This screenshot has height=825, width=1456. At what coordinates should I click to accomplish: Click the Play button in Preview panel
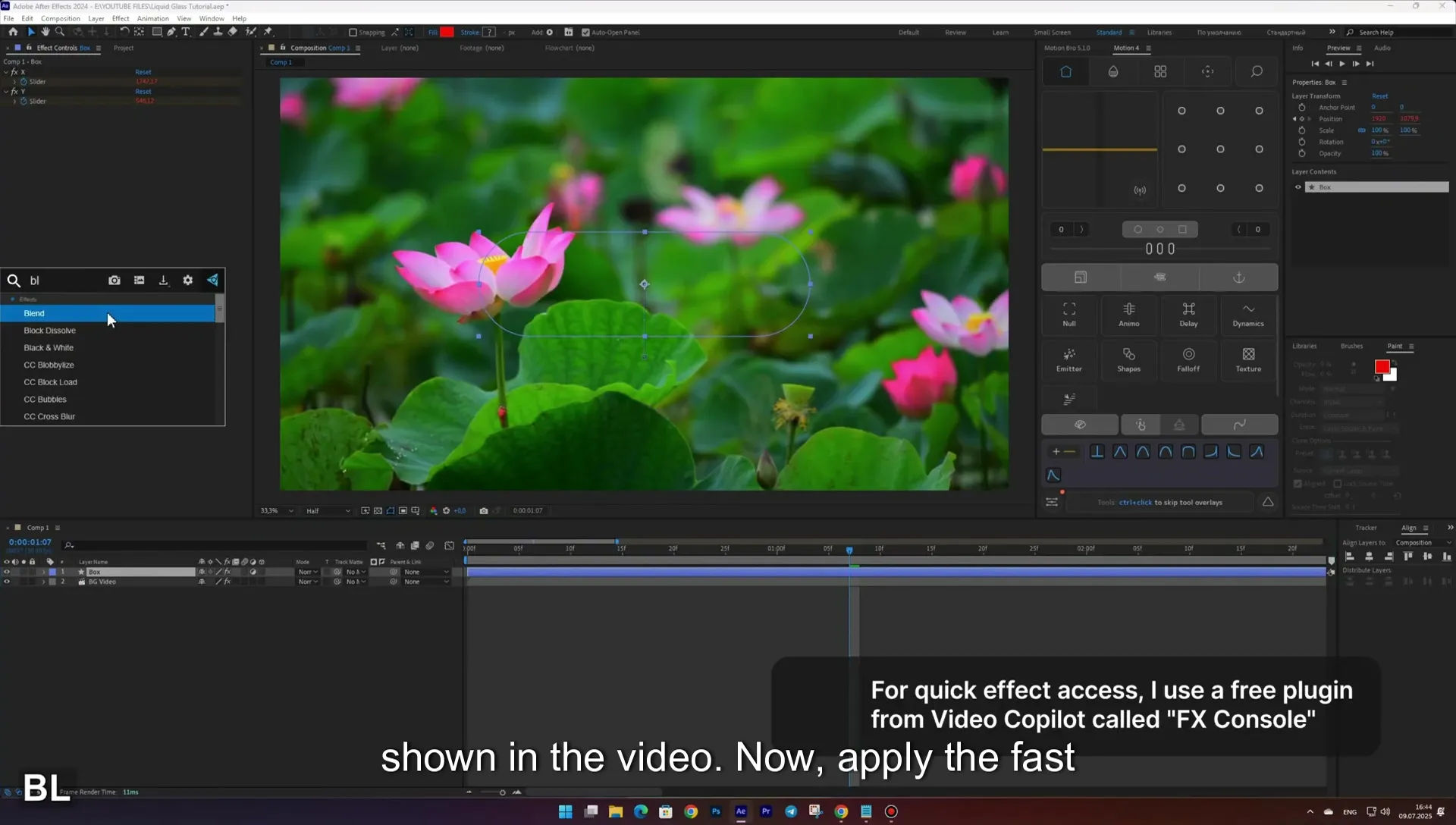click(x=1342, y=64)
